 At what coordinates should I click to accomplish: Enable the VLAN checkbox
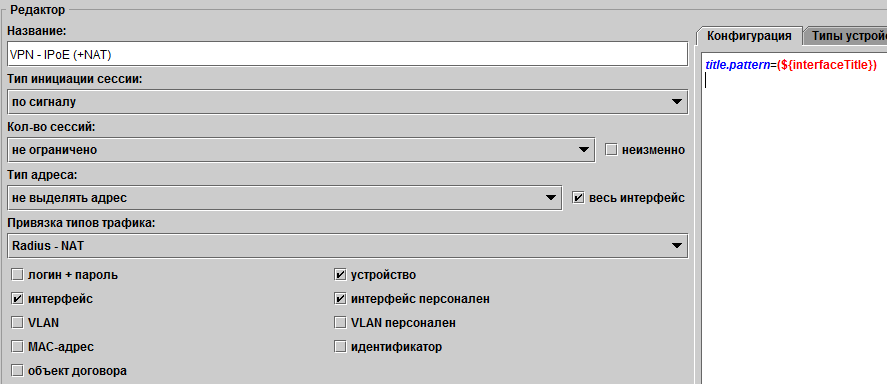18,323
